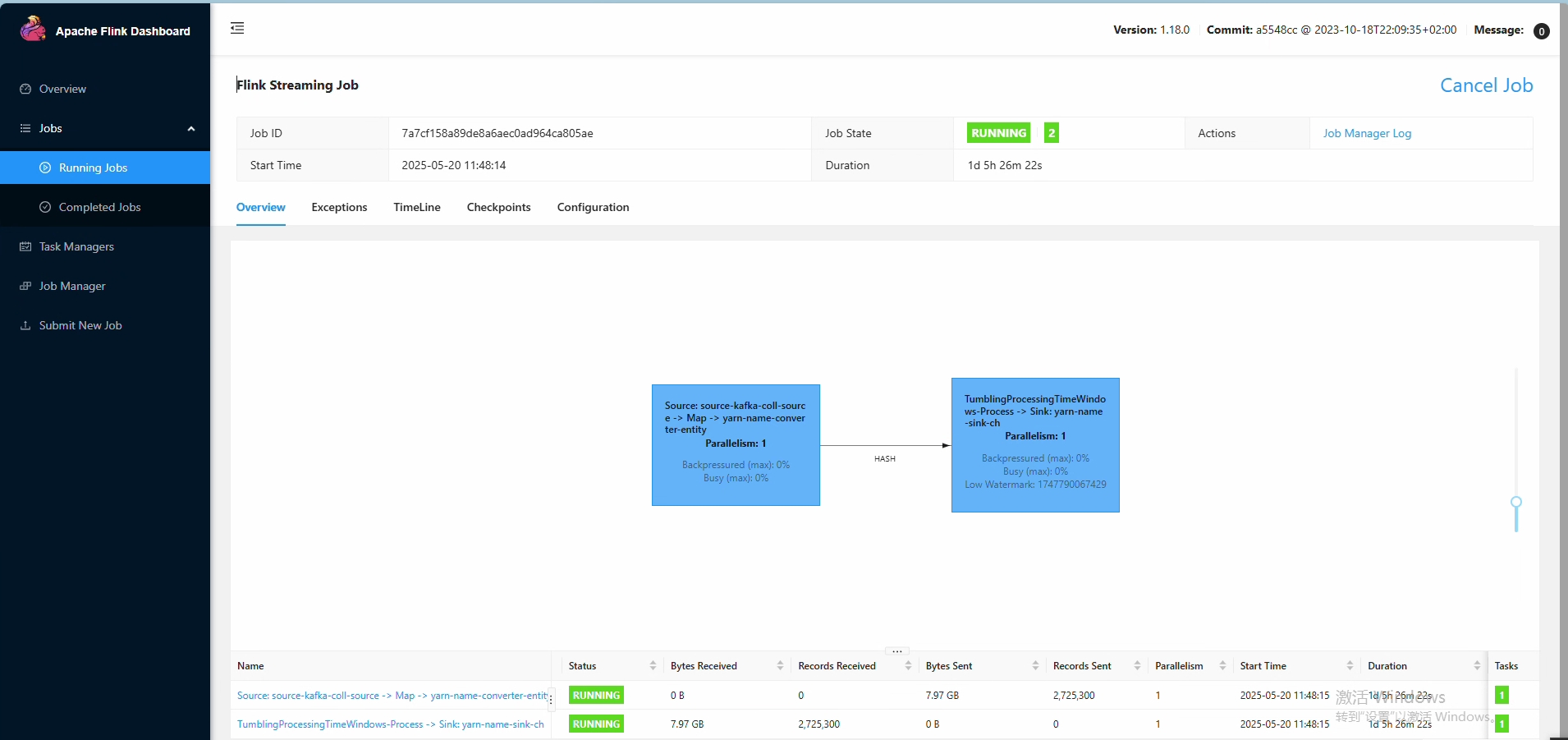Image resolution: width=1568 pixels, height=740 pixels.
Task: Sort table by Bytes Received column
Action: tap(780, 666)
